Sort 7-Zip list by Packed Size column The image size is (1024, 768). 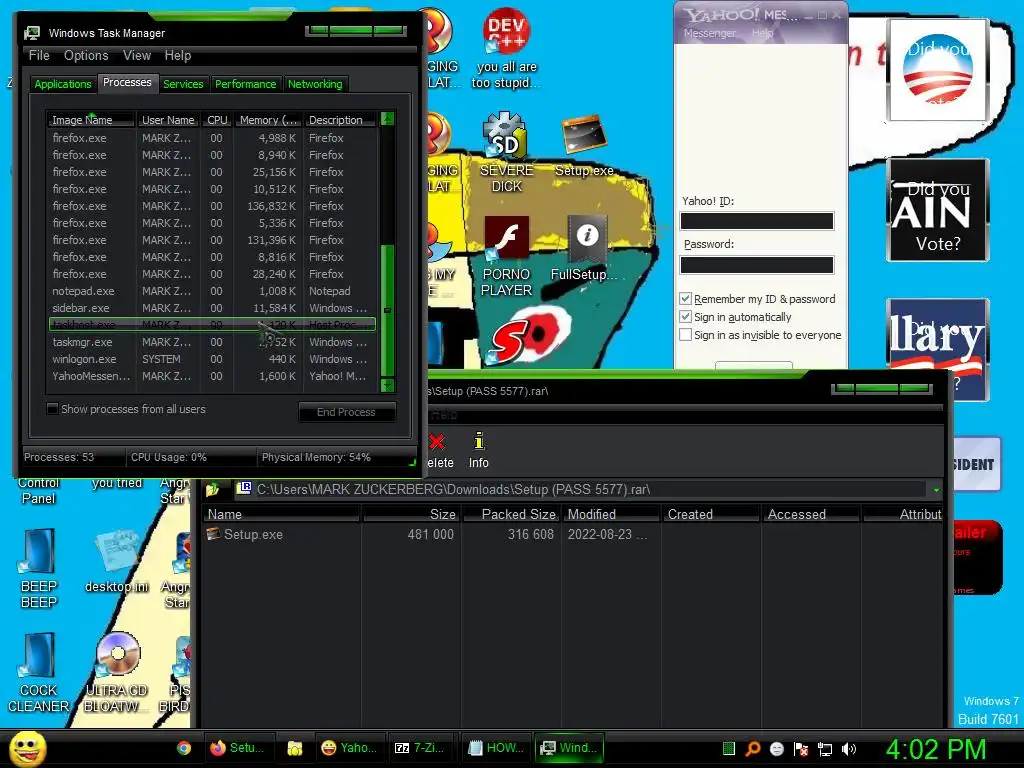coord(511,514)
